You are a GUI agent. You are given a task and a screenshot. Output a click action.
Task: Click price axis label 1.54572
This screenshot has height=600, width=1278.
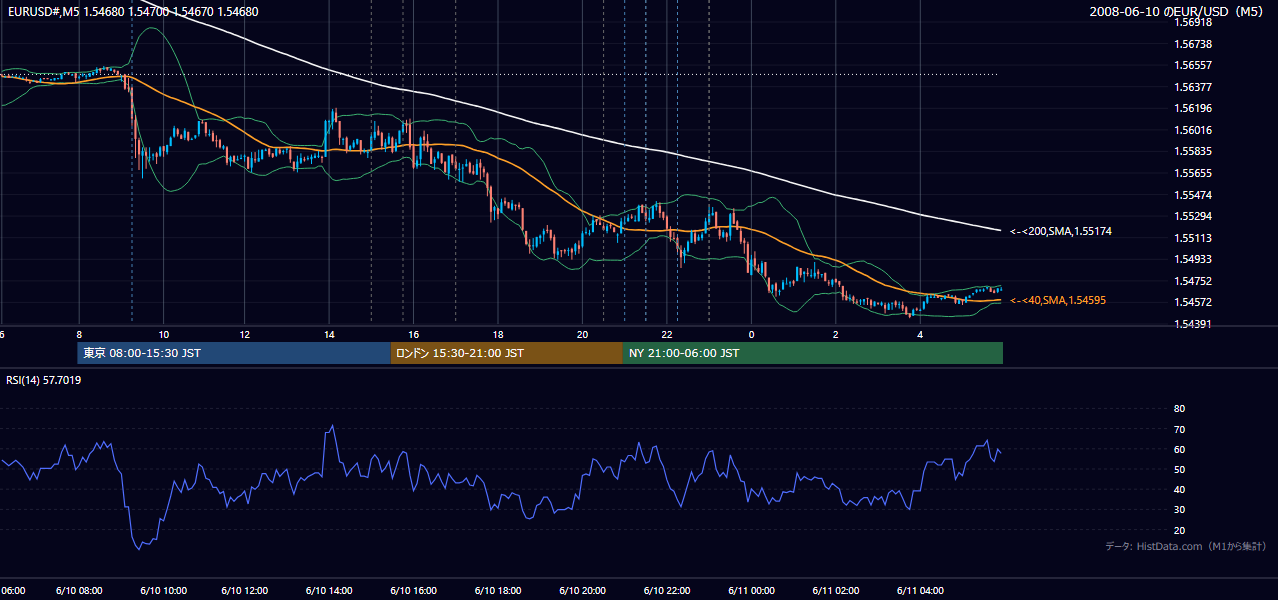1192,302
